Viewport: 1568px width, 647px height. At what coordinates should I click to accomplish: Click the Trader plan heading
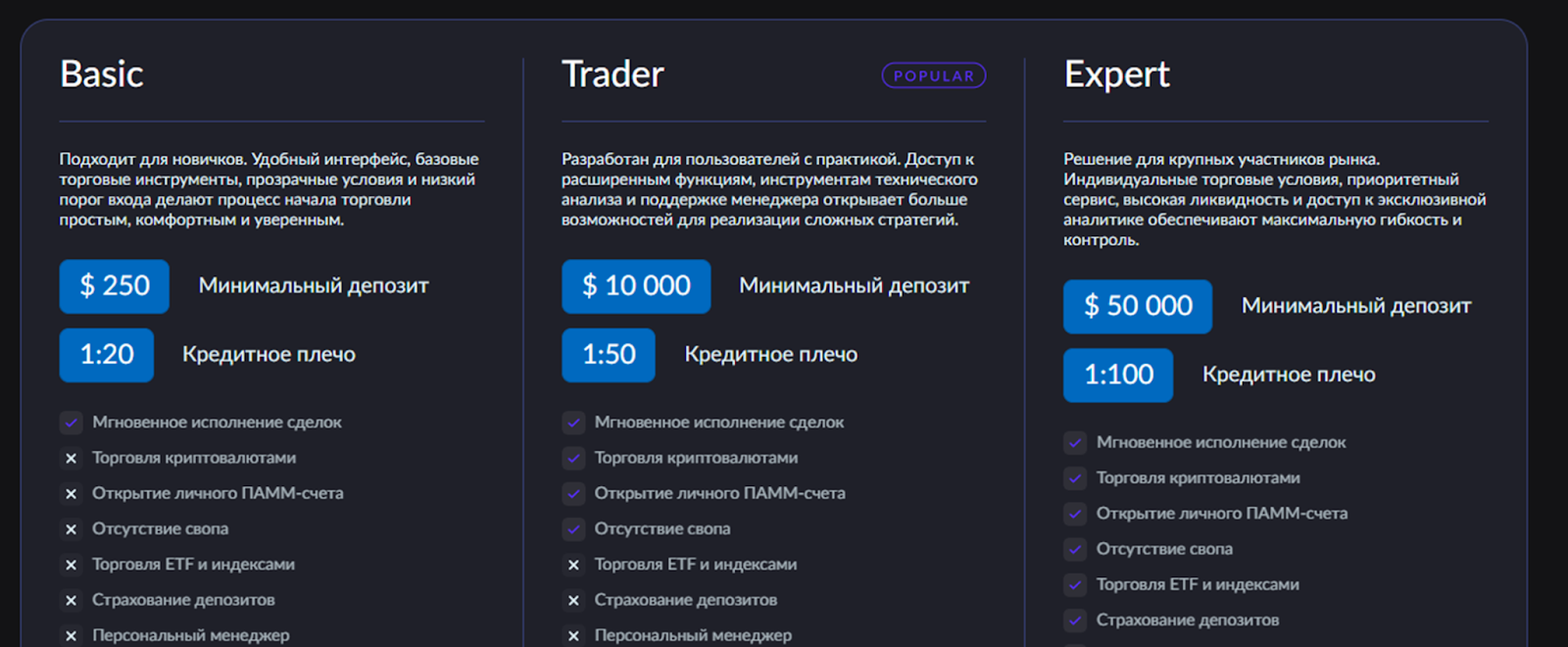[612, 75]
